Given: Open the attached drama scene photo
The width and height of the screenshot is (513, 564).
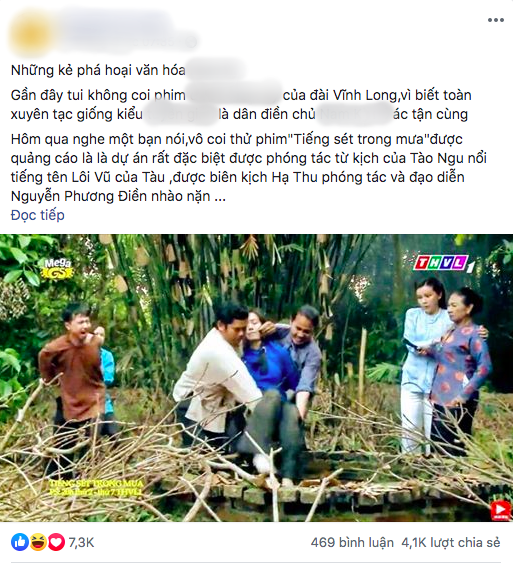Looking at the screenshot, I should click(256, 378).
